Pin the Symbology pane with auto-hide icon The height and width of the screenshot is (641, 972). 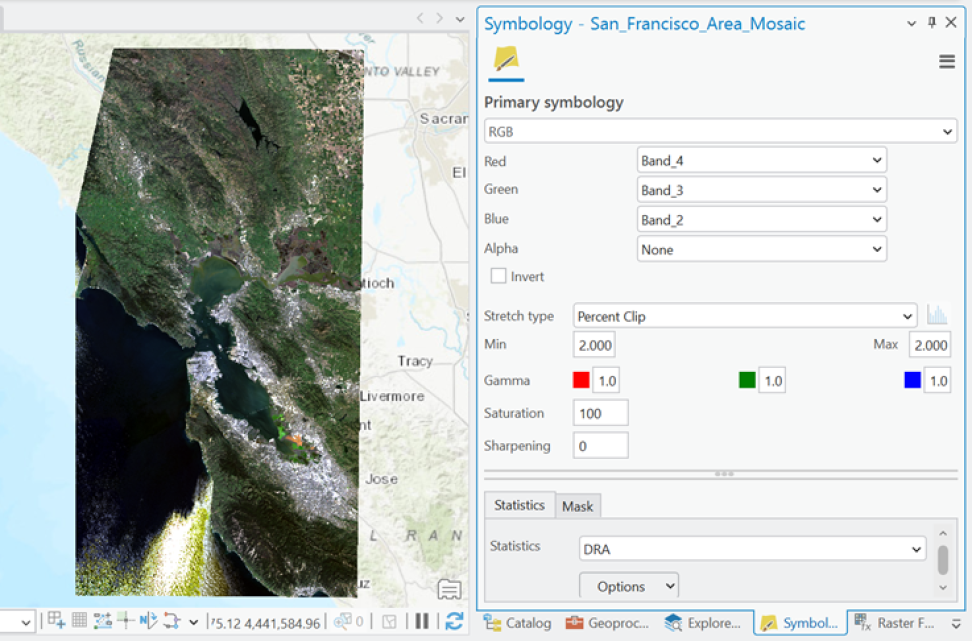(x=932, y=23)
